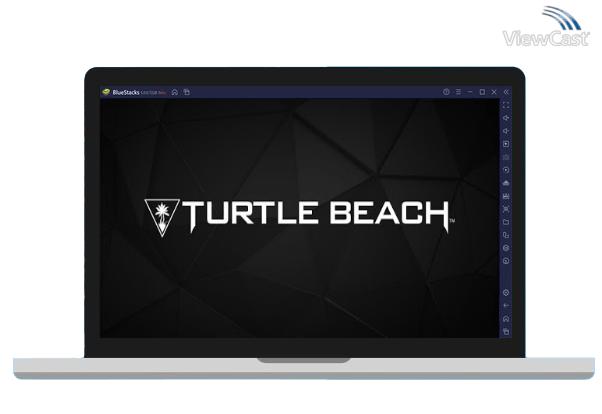Collapse the sidebar with the double-chevron

click(506, 92)
